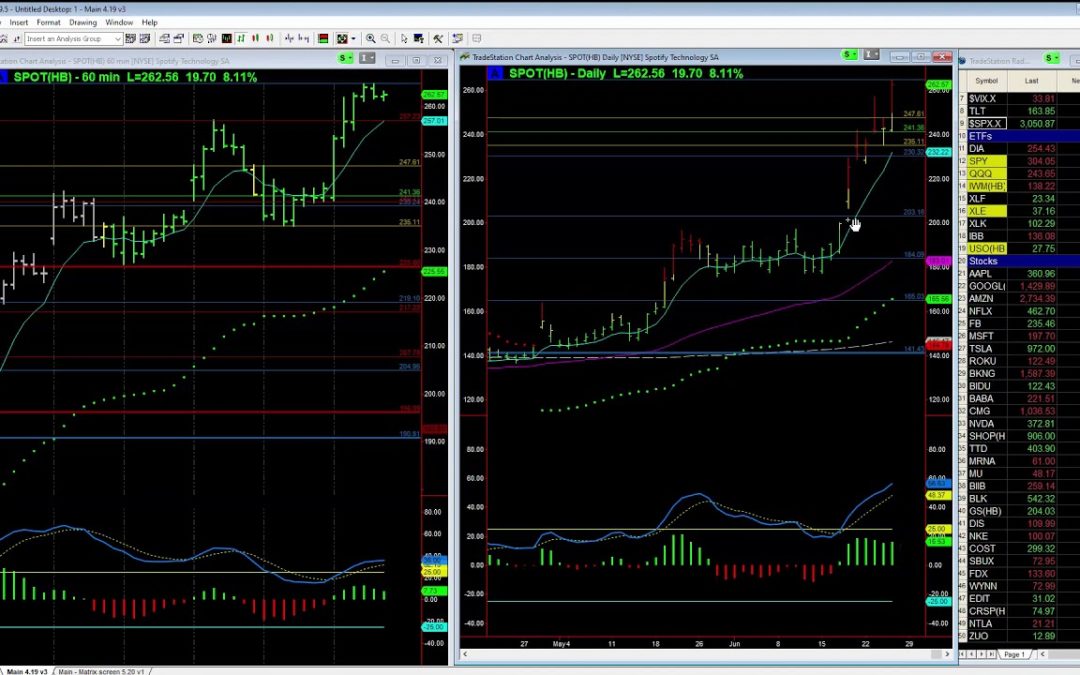Click the first analysis group grid icon
Viewport: 1080px width, 675px height.
(130, 39)
